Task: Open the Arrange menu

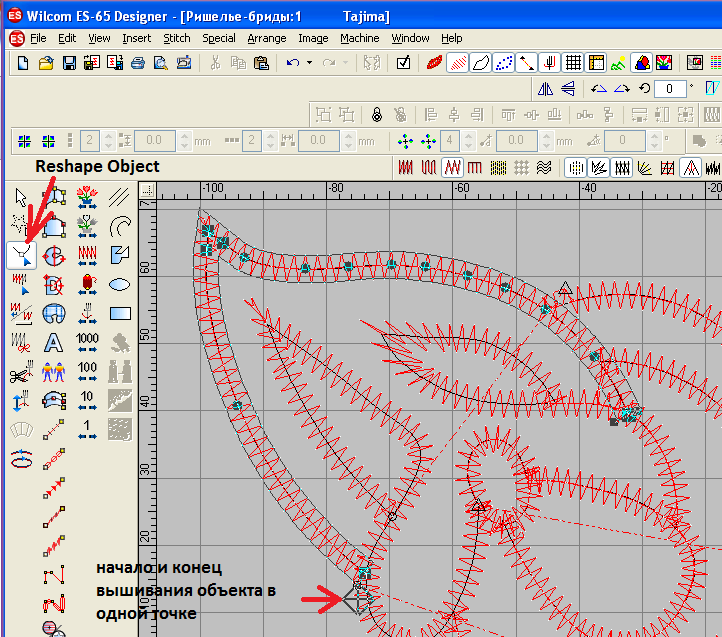Action: click(x=266, y=38)
